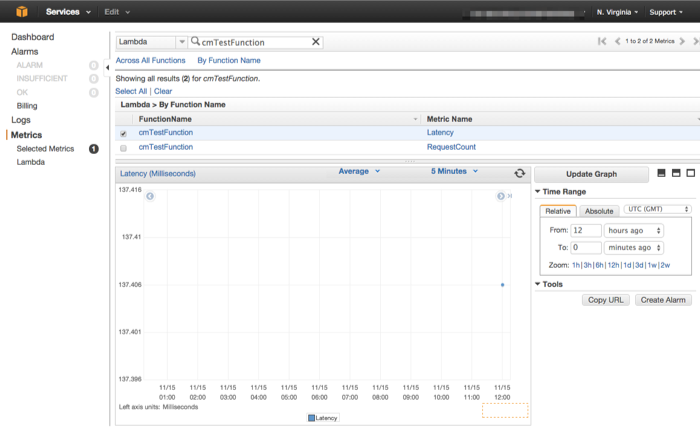700x429 pixels.
Task: Open Lambda metrics in sidebar
Action: pos(31,162)
